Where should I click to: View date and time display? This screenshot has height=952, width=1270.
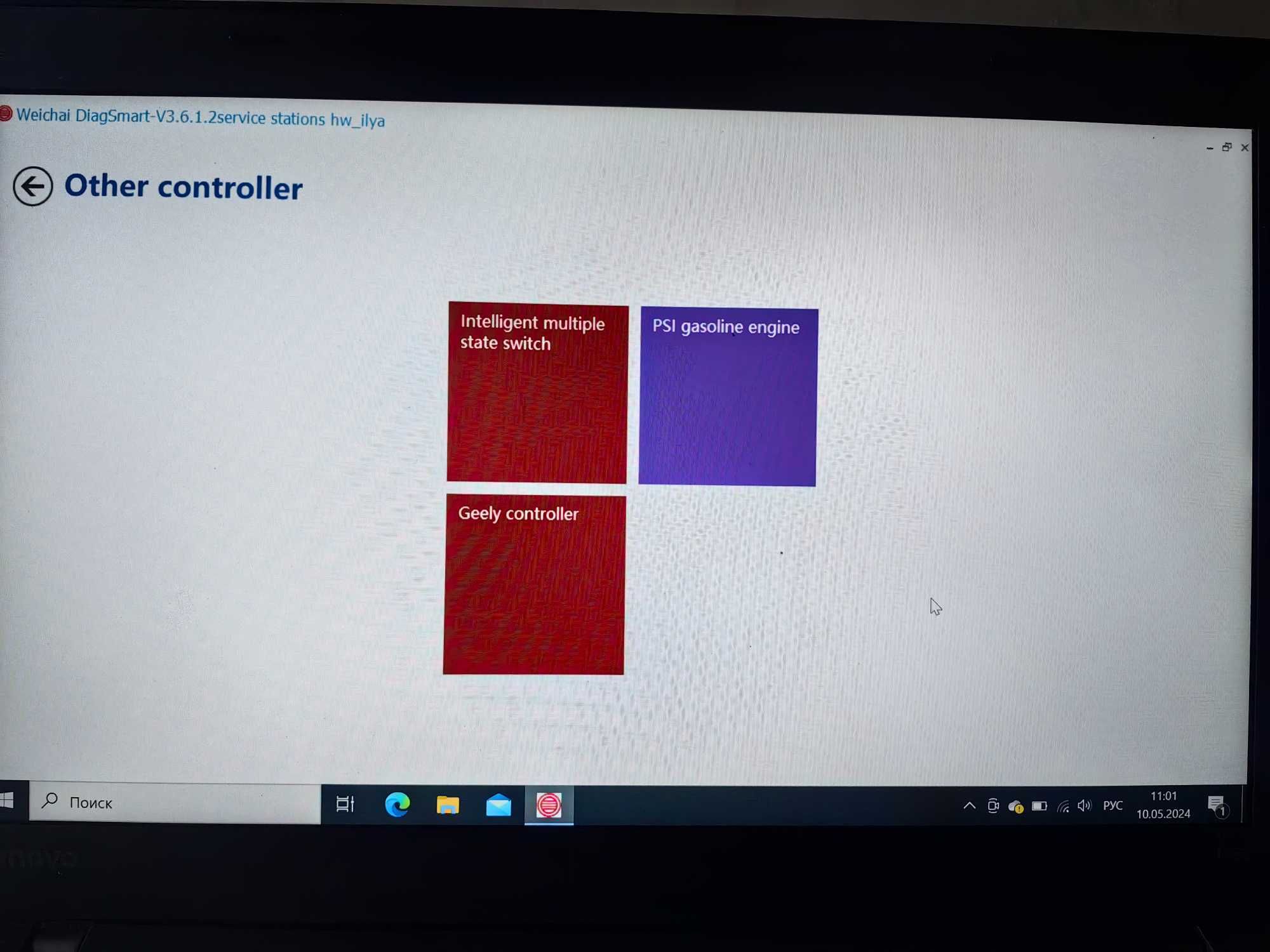[x=1163, y=804]
